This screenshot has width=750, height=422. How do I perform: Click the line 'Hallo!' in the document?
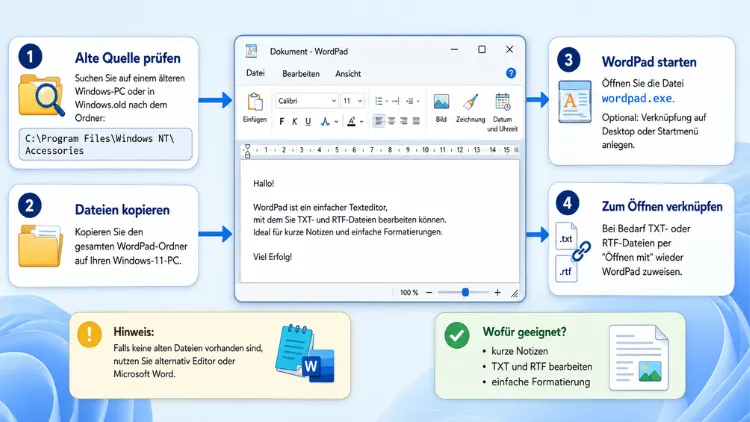click(x=264, y=183)
